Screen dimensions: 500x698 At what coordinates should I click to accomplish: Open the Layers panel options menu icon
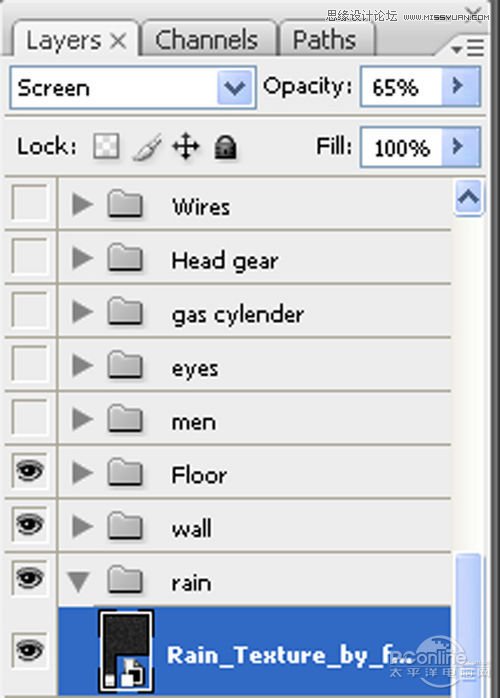[x=468, y=48]
